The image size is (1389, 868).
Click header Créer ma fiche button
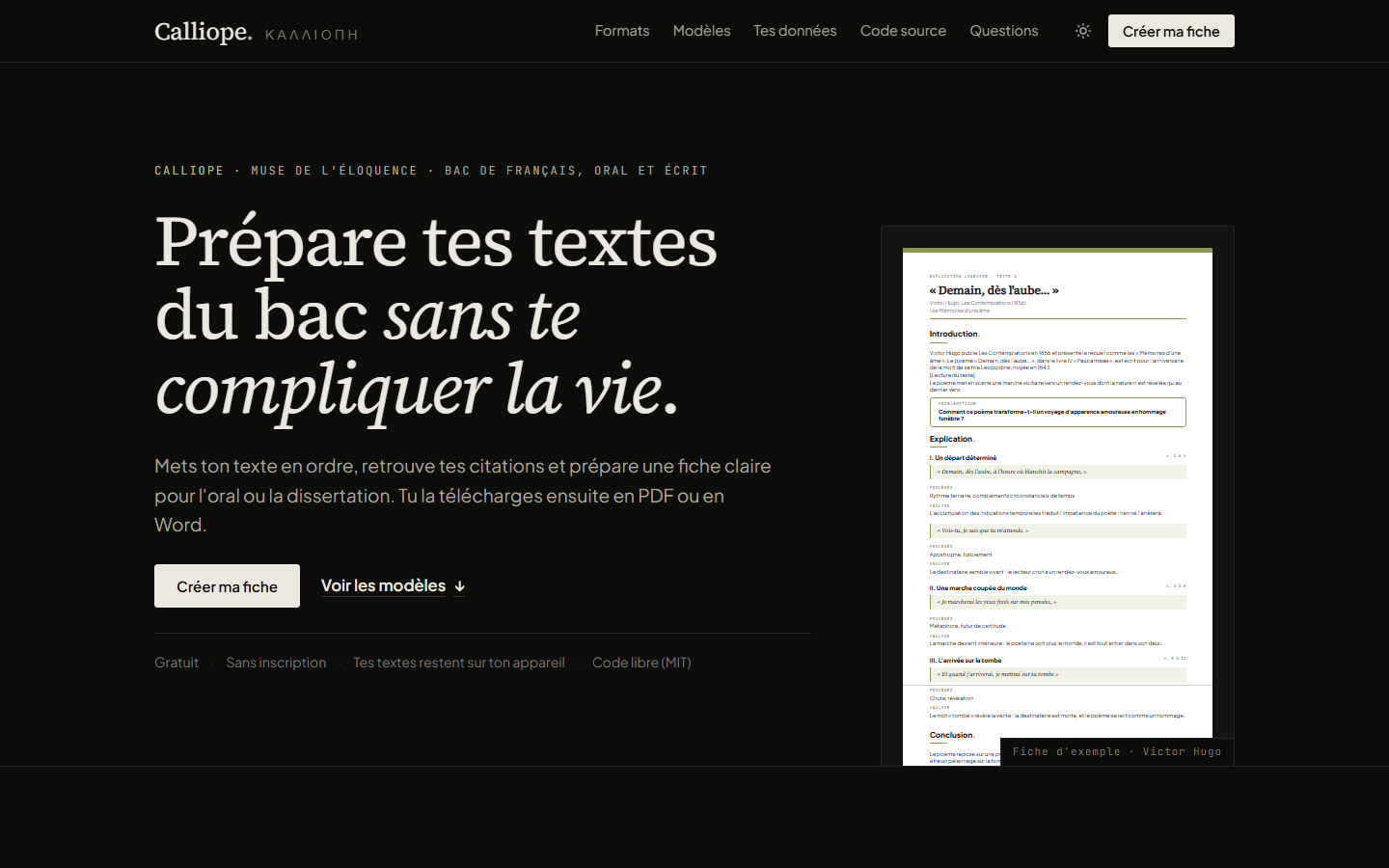tap(1171, 31)
